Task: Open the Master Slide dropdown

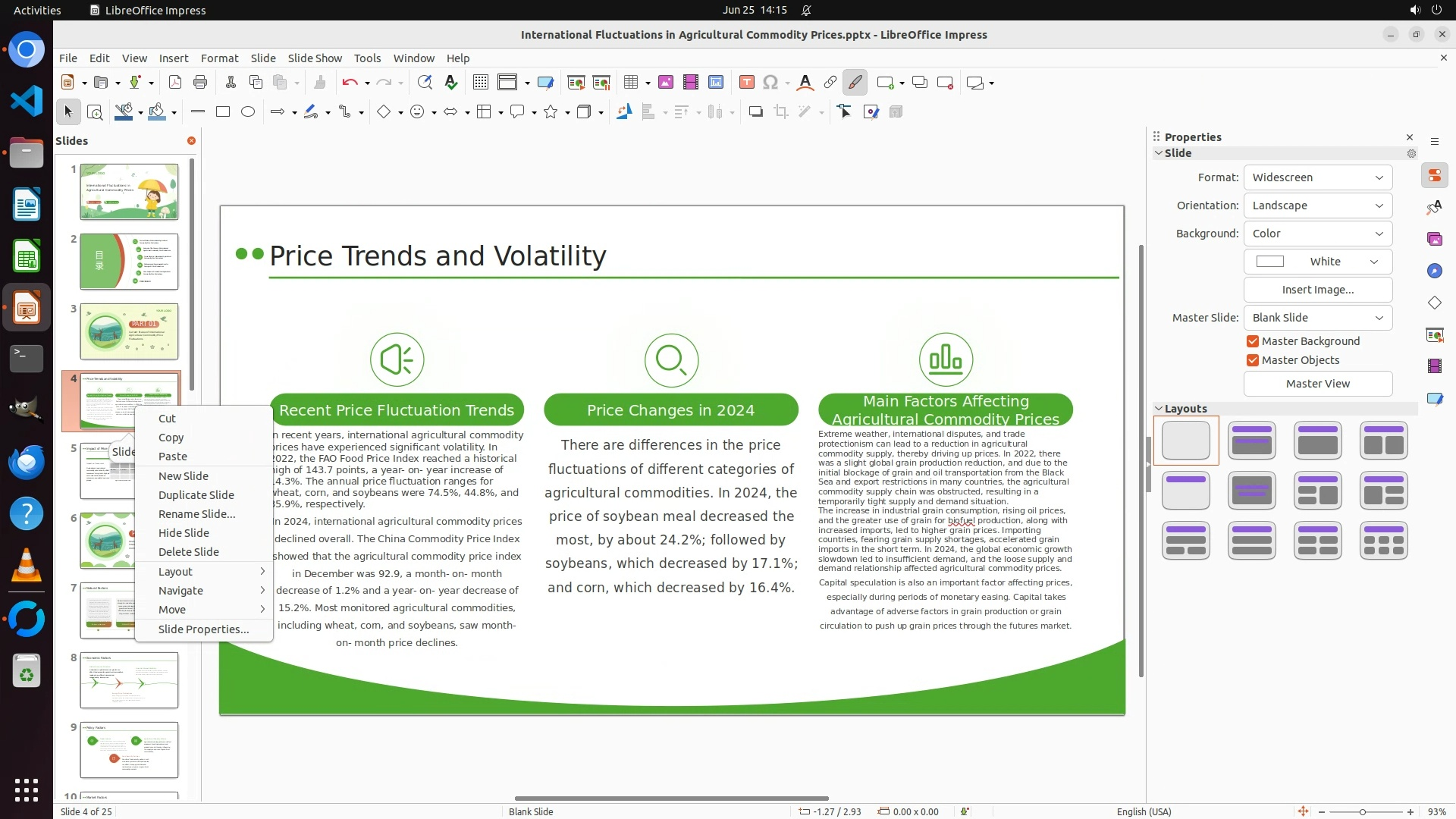Action: point(1317,318)
